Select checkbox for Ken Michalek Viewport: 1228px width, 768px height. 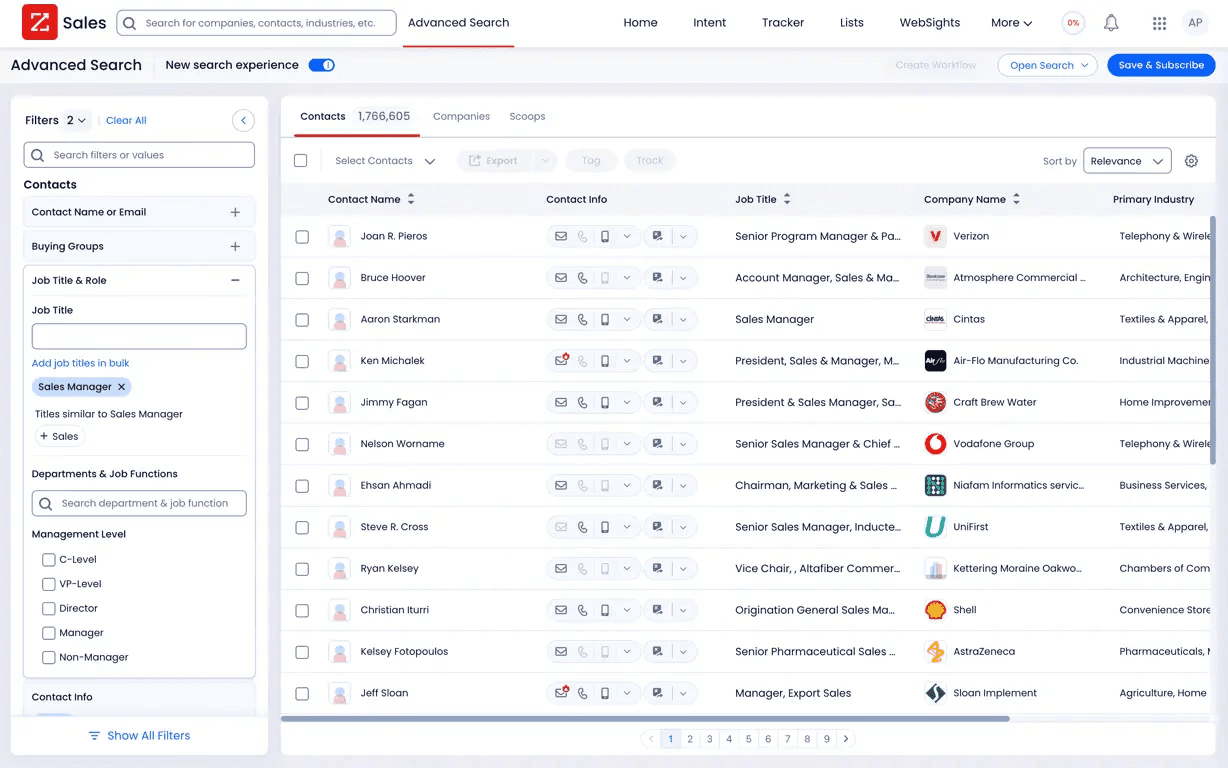pos(302,361)
